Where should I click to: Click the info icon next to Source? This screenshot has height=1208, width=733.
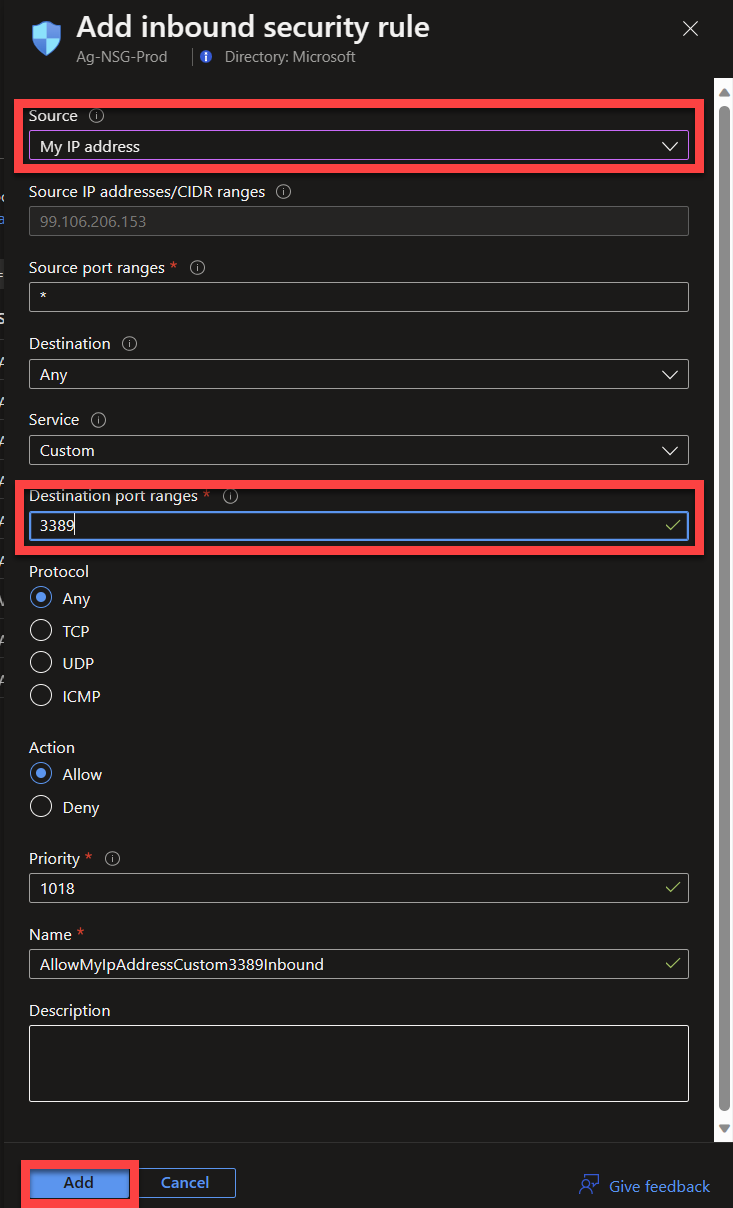coord(97,116)
